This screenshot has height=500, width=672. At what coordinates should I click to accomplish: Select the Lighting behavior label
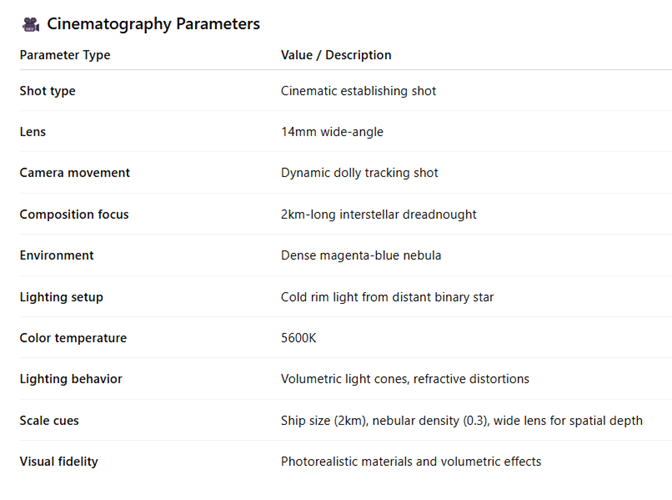pos(70,379)
